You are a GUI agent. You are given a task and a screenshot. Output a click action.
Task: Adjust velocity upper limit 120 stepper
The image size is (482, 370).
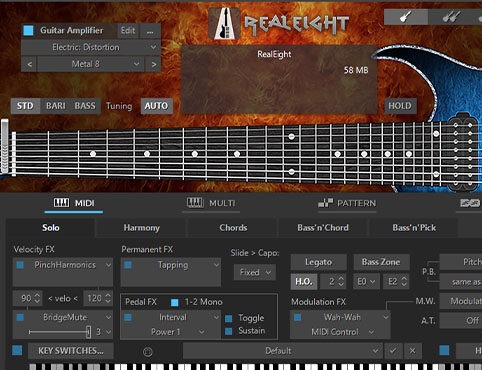pyautogui.click(x=98, y=298)
